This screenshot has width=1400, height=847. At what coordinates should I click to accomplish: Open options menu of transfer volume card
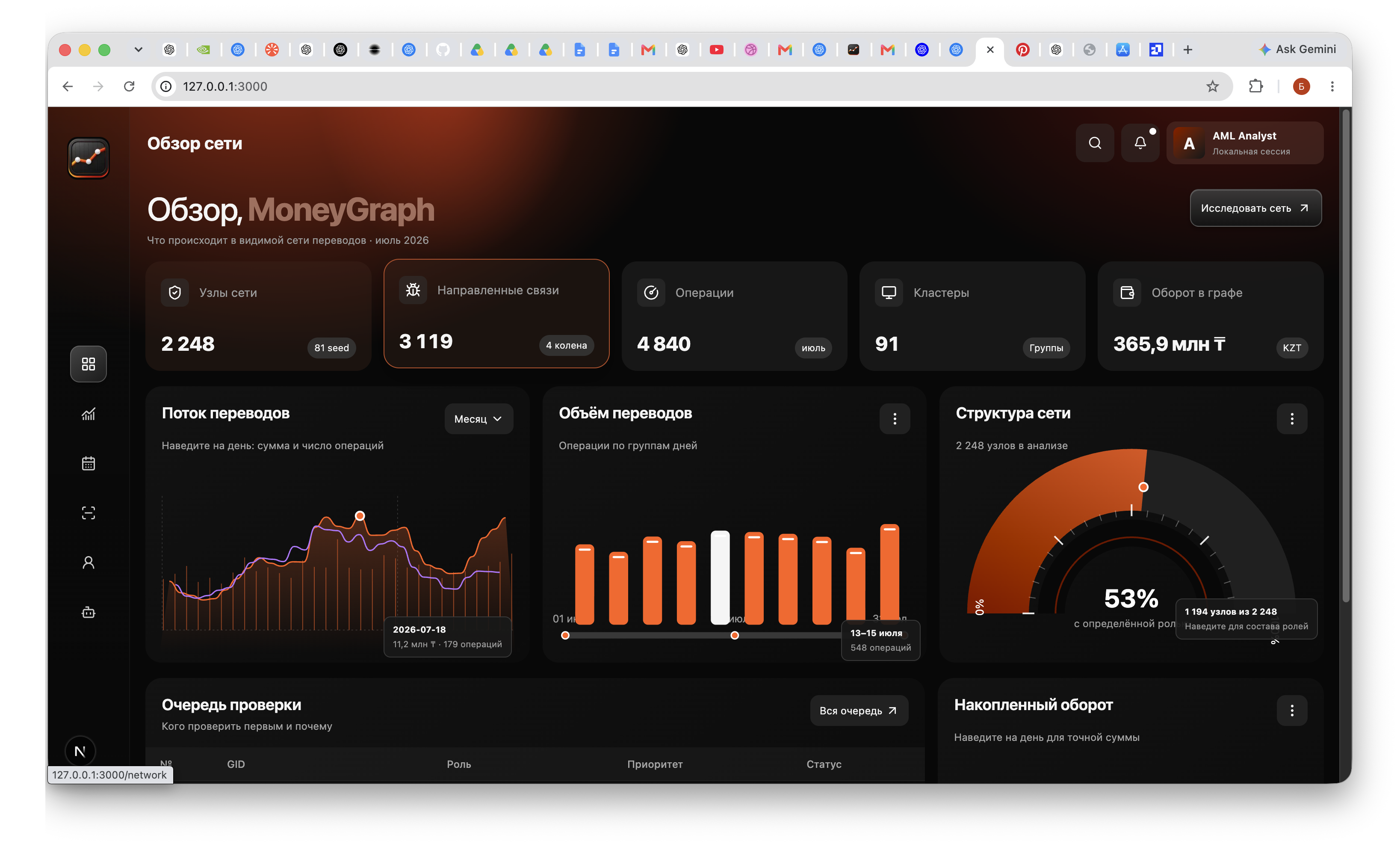click(x=894, y=419)
